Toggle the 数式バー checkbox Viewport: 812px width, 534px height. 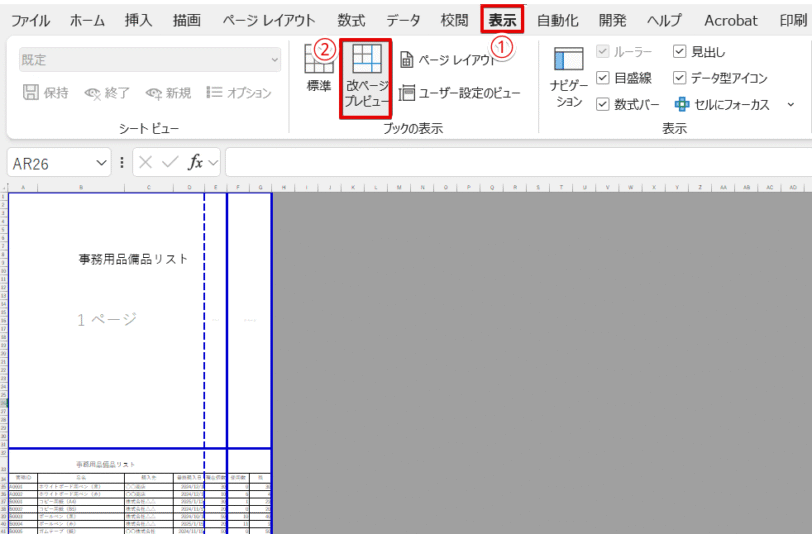[603, 104]
